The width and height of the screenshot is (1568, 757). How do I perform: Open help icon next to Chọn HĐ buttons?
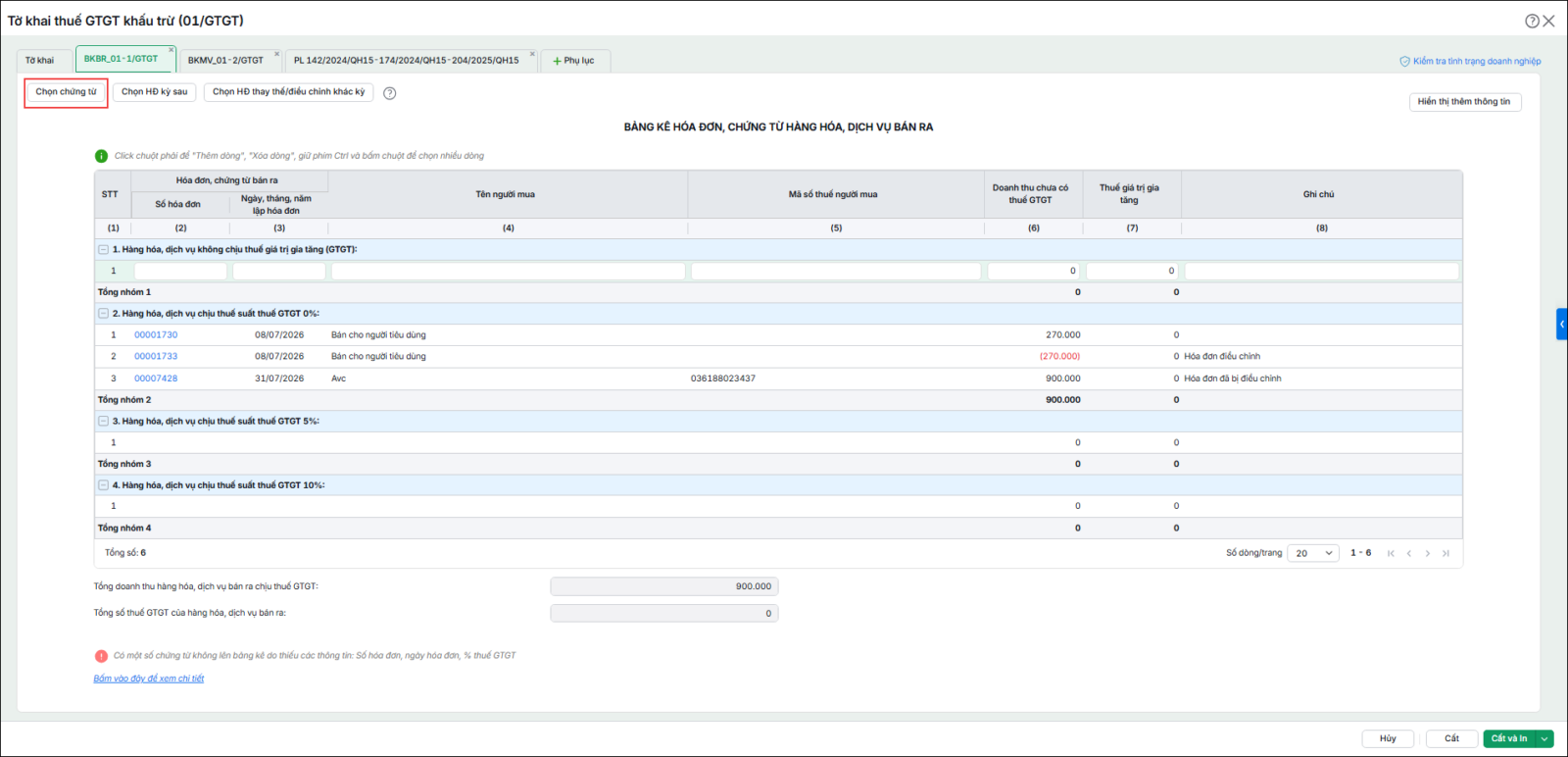390,93
